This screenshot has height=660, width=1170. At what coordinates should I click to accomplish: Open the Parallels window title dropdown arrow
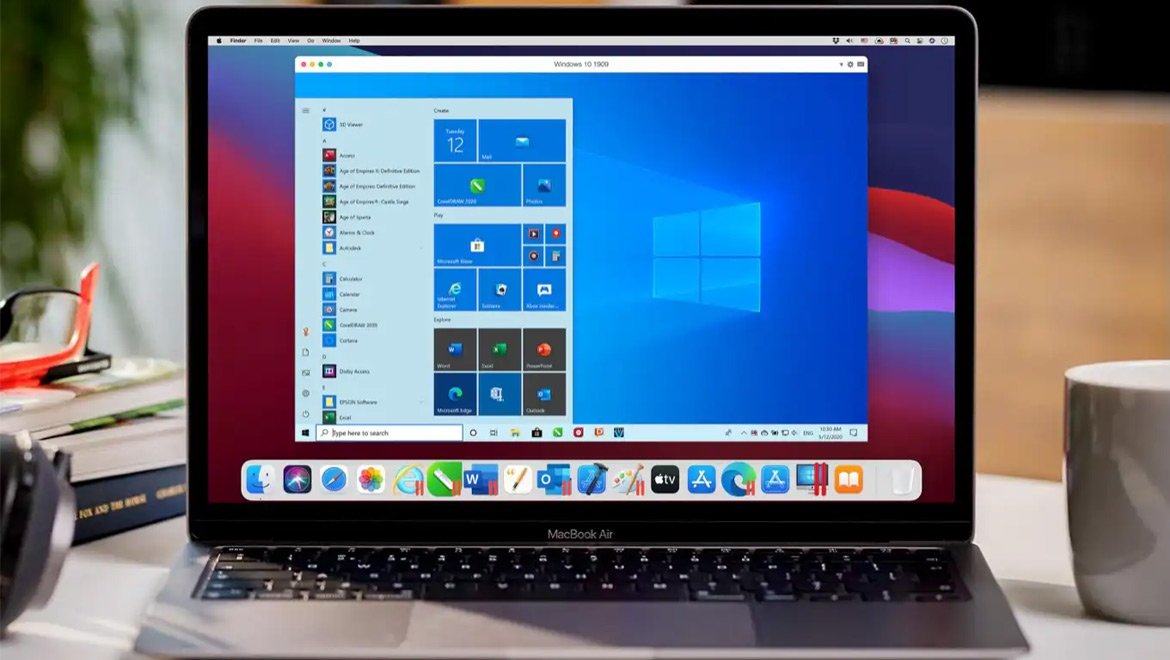pos(841,64)
